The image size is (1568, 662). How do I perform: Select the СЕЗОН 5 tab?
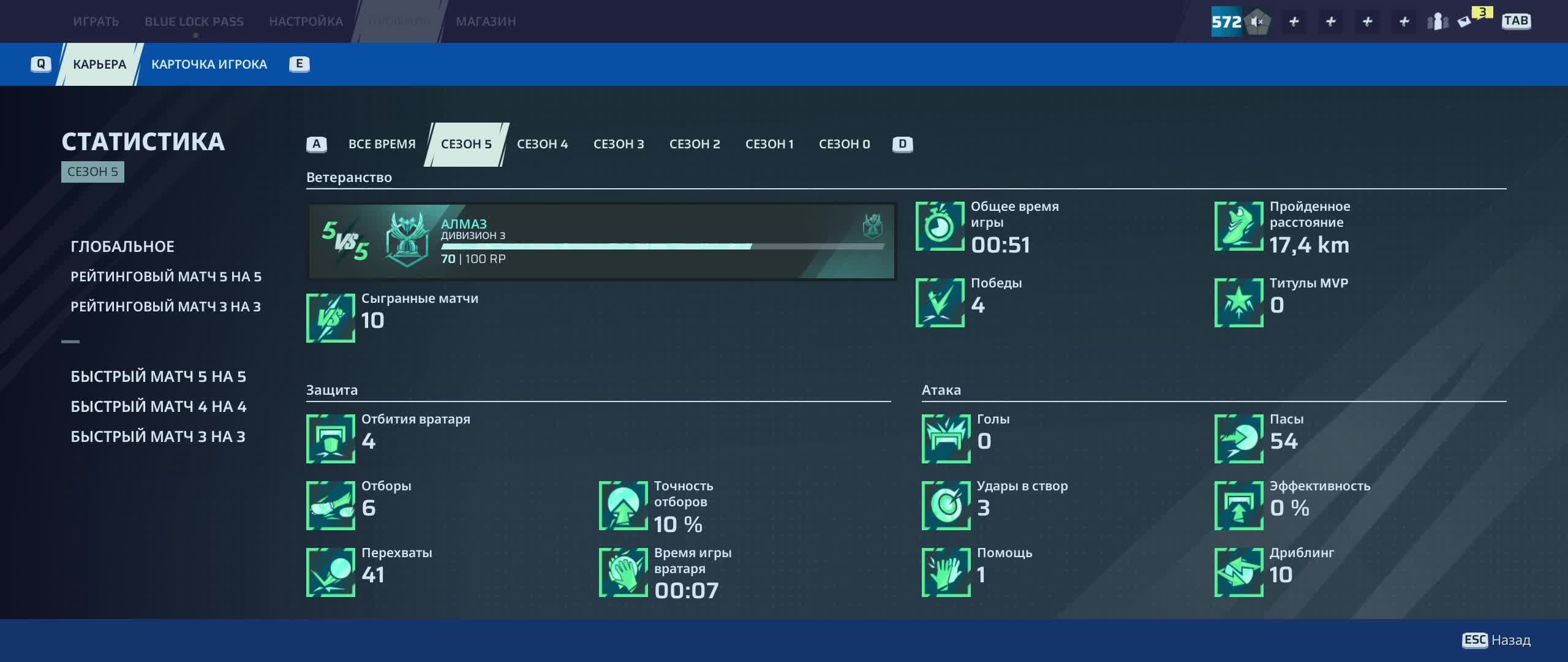tap(467, 145)
